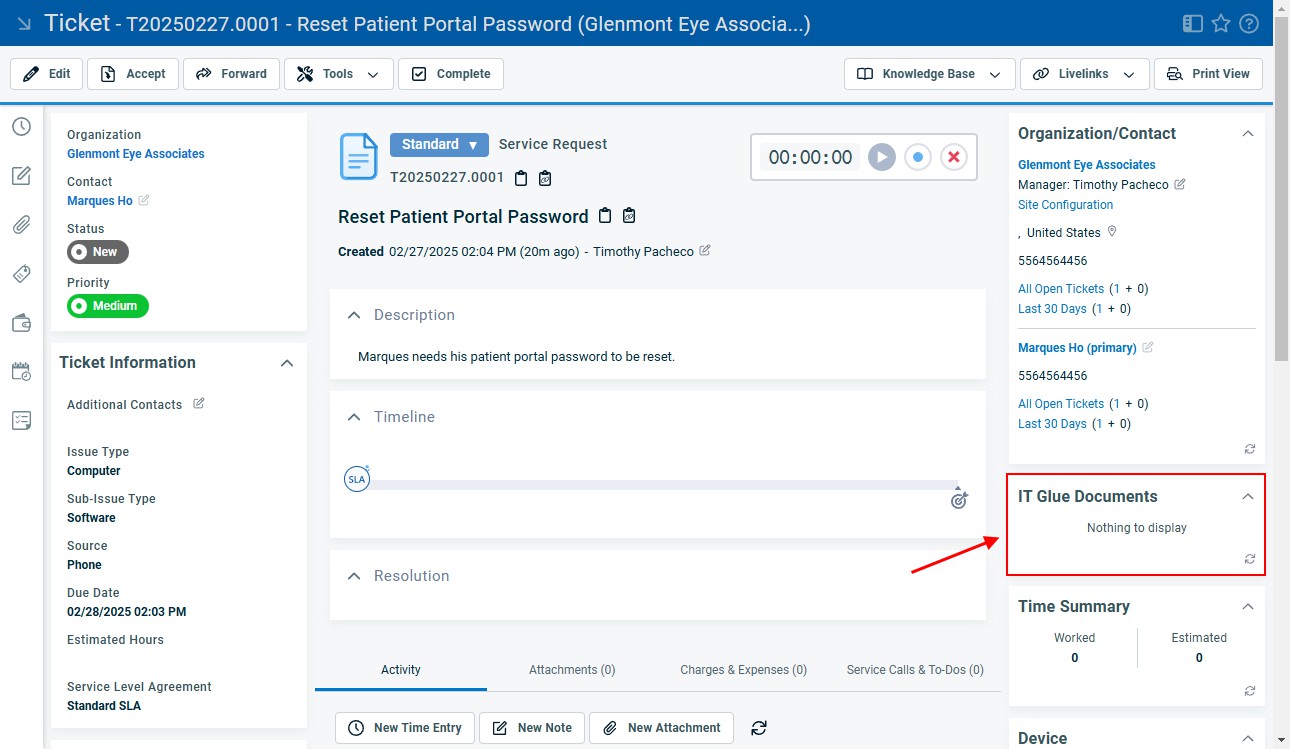This screenshot has height=749, width=1290.
Task: Open the notes edit icon in left sidebar
Action: [x=21, y=176]
